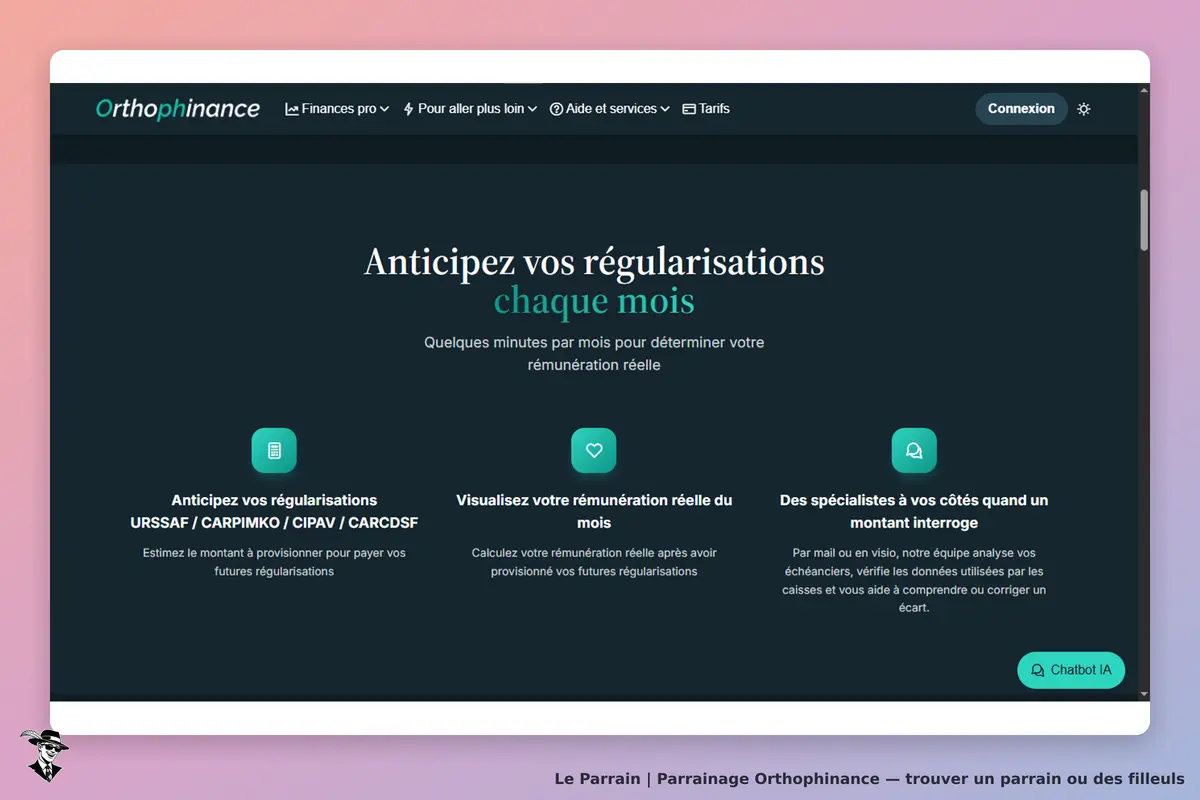Click the scrollbar up arrow

1144,90
